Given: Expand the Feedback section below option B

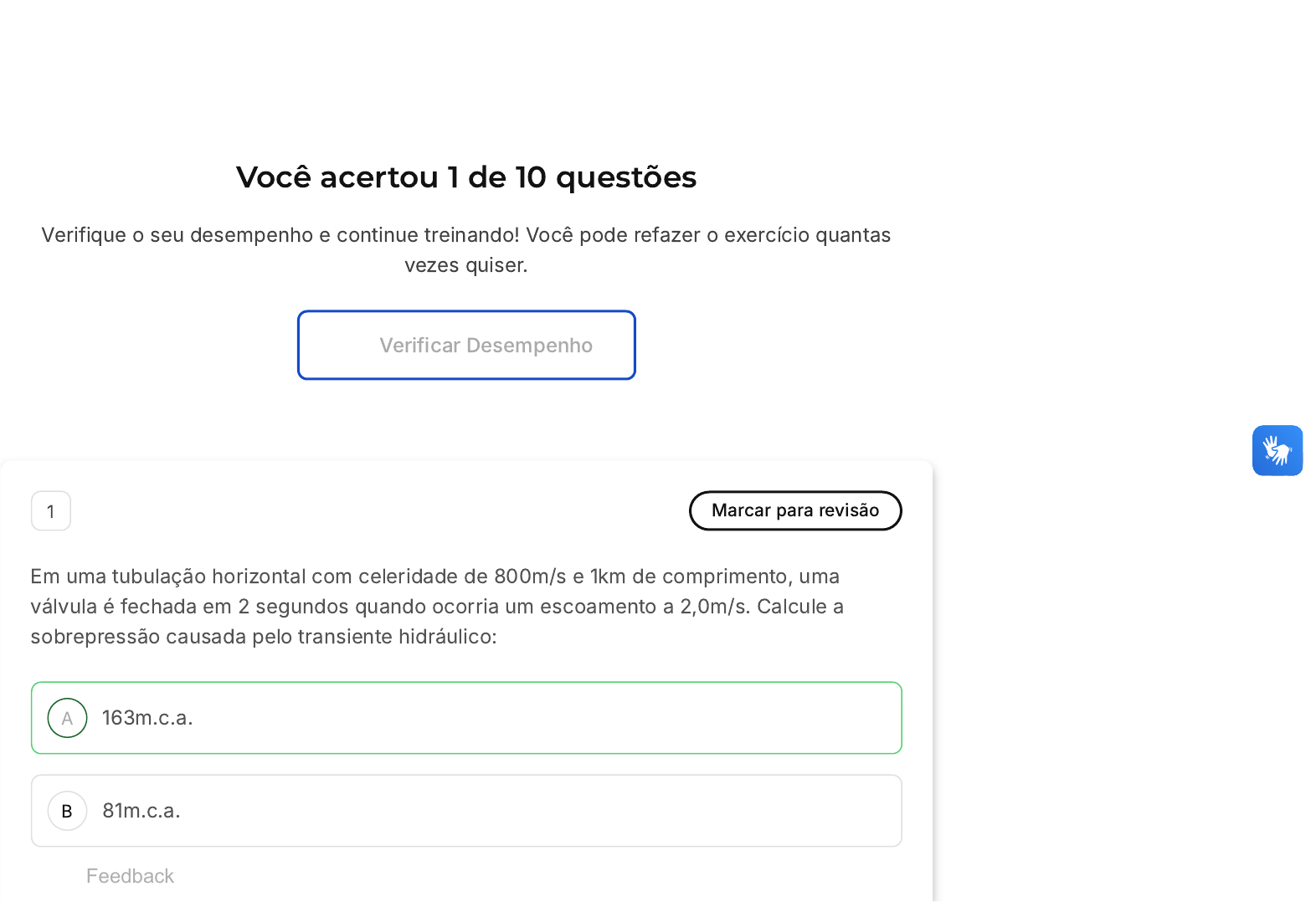Looking at the screenshot, I should [130, 876].
